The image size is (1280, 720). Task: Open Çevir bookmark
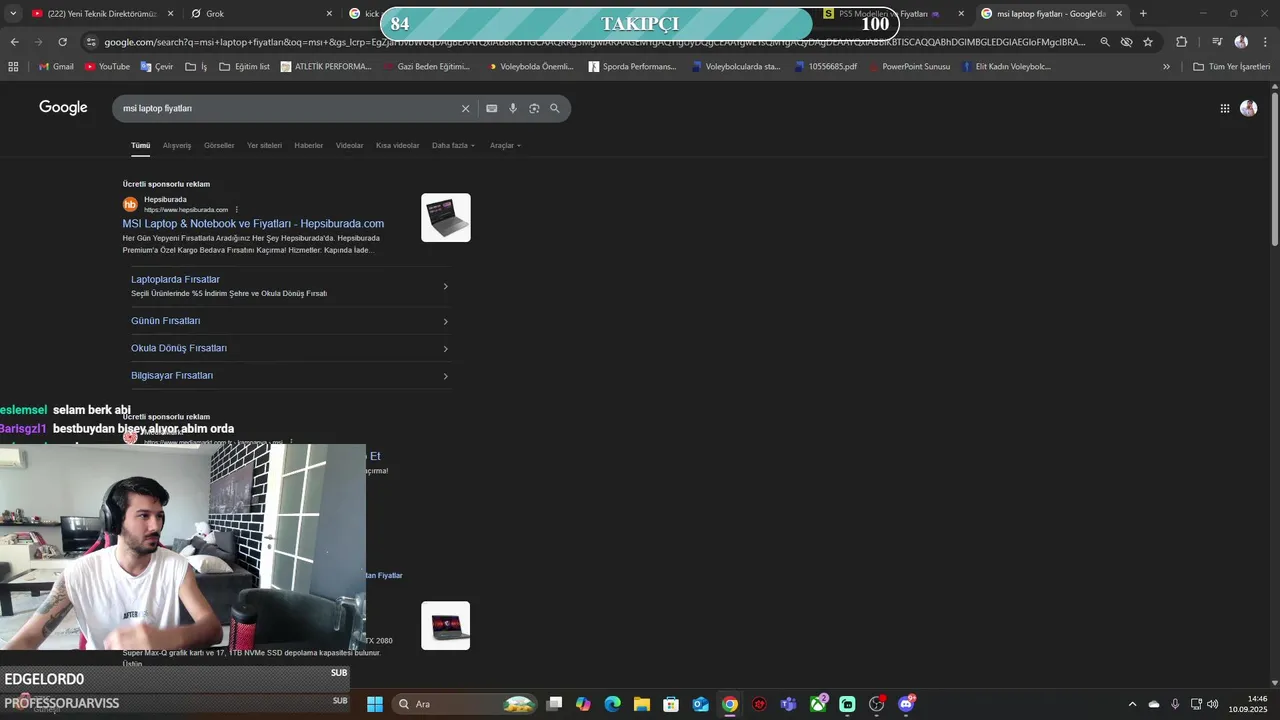pyautogui.click(x=157, y=66)
